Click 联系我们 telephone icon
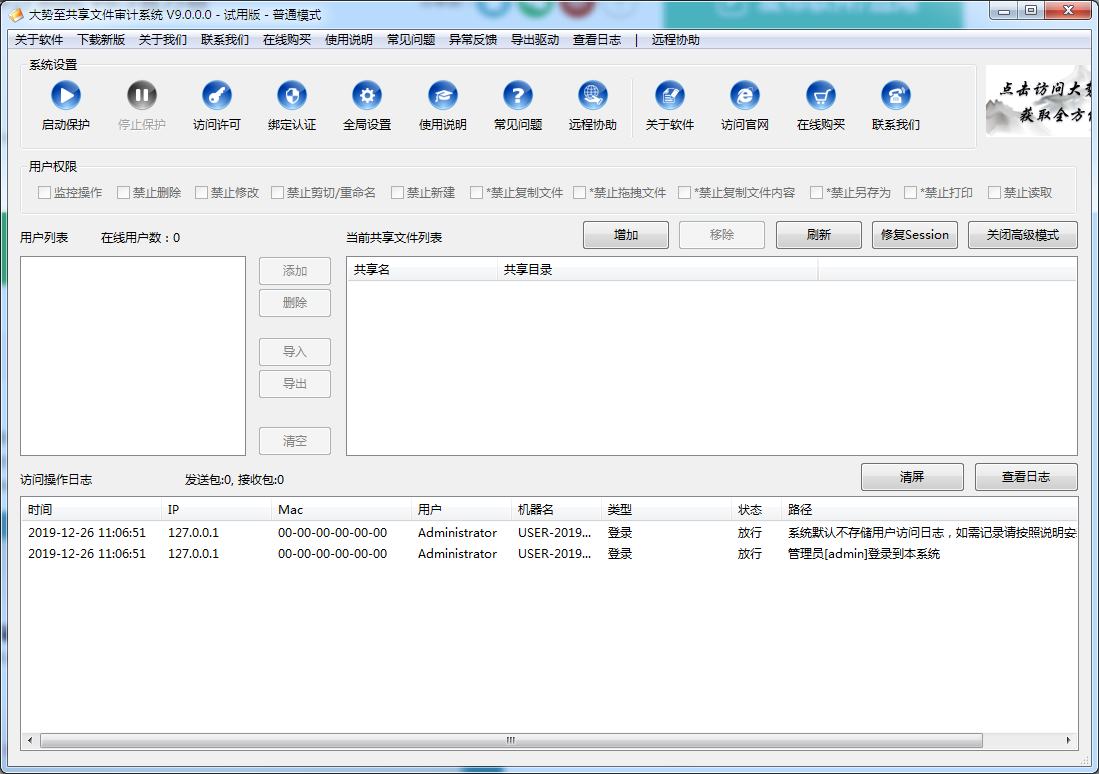Viewport: 1099px width, 774px height. pyautogui.click(x=896, y=95)
